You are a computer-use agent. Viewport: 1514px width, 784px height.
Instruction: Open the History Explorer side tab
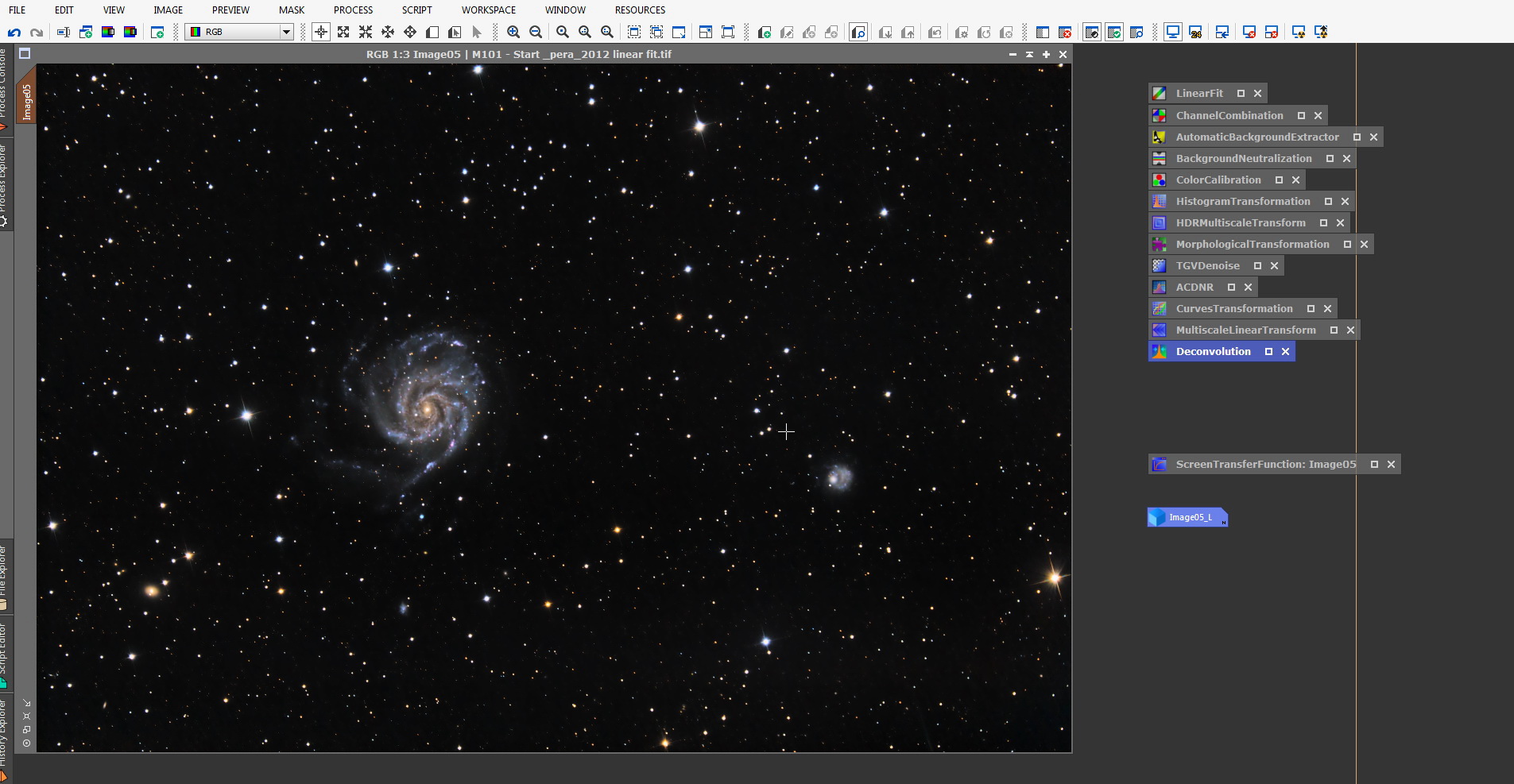5,740
